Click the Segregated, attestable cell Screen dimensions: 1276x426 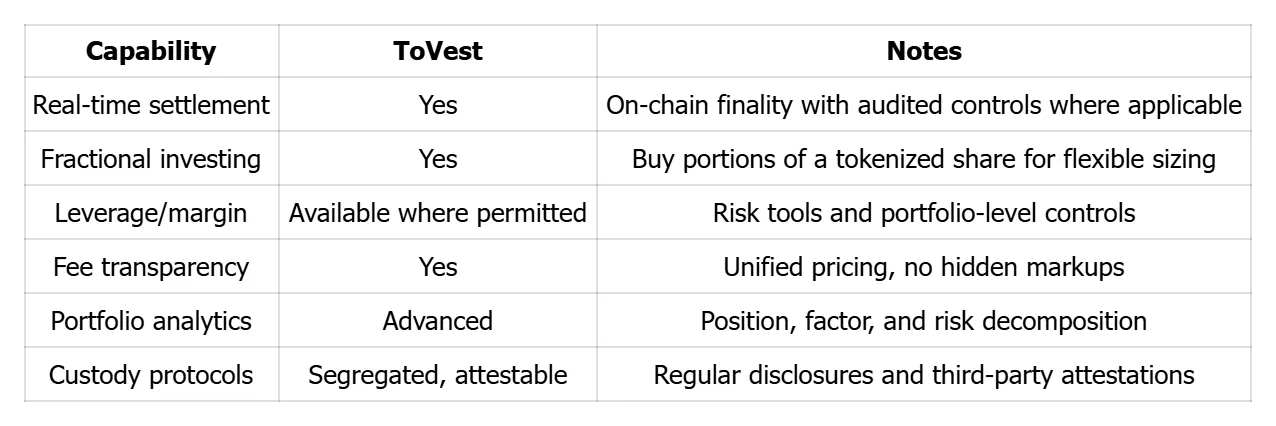point(438,375)
